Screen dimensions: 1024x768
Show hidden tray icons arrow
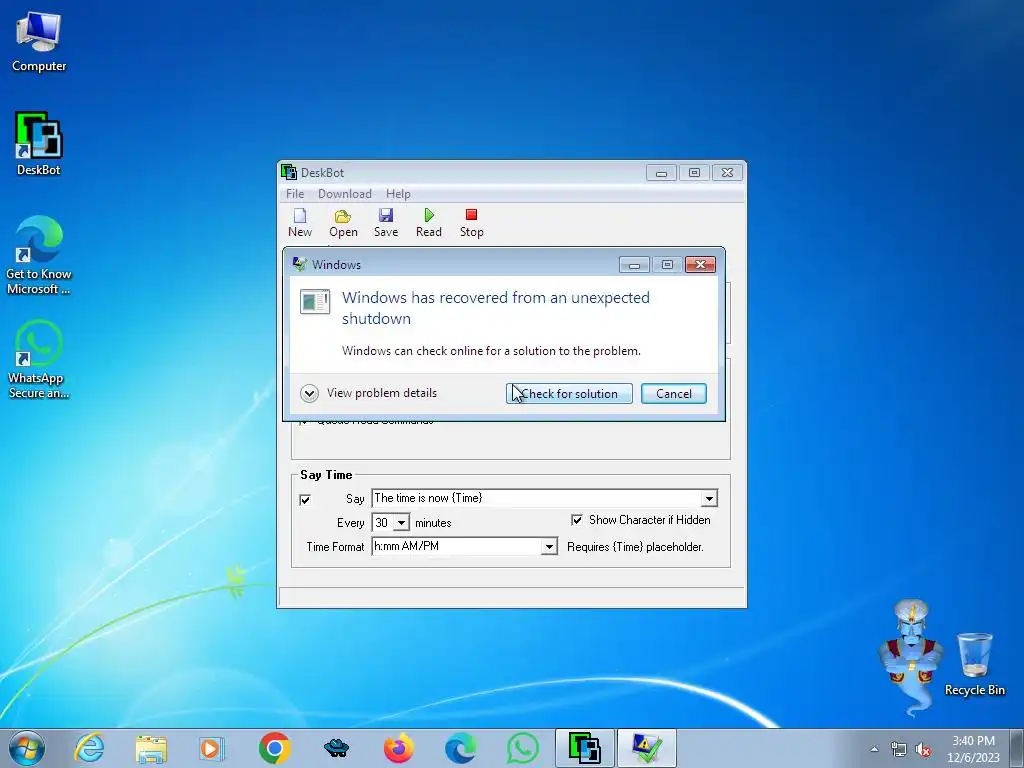click(x=874, y=750)
